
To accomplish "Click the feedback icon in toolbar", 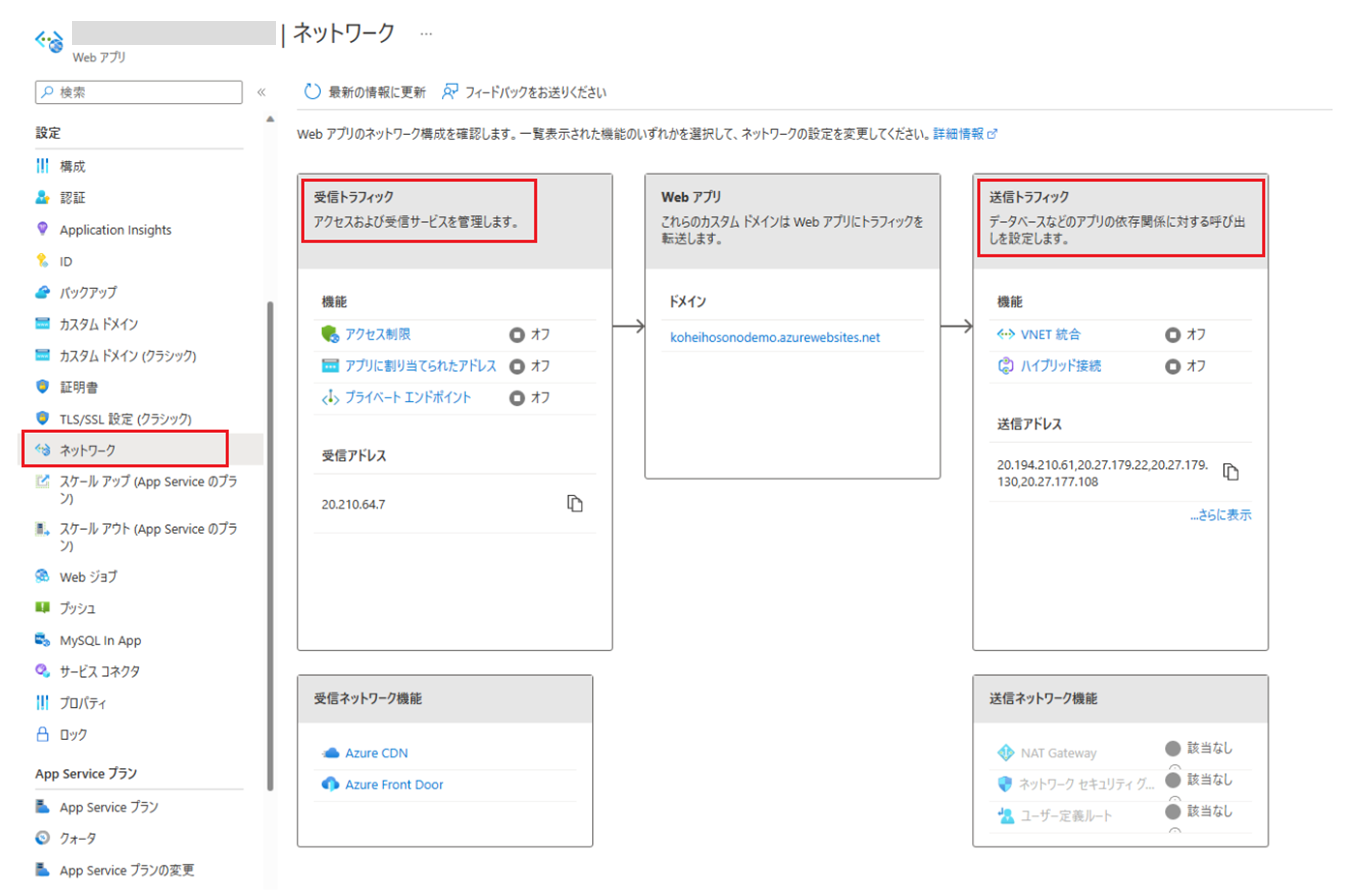I will point(450,92).
